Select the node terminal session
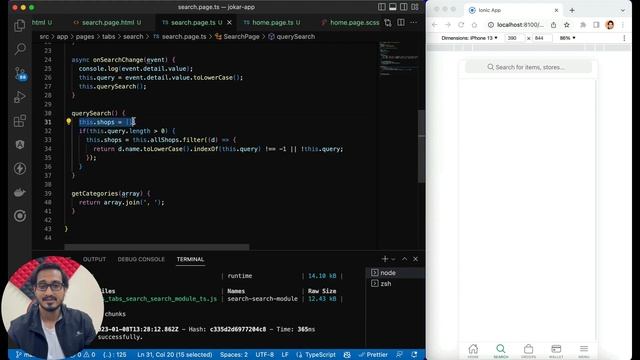Image resolution: width=640 pixels, height=360 pixels. (x=396, y=273)
